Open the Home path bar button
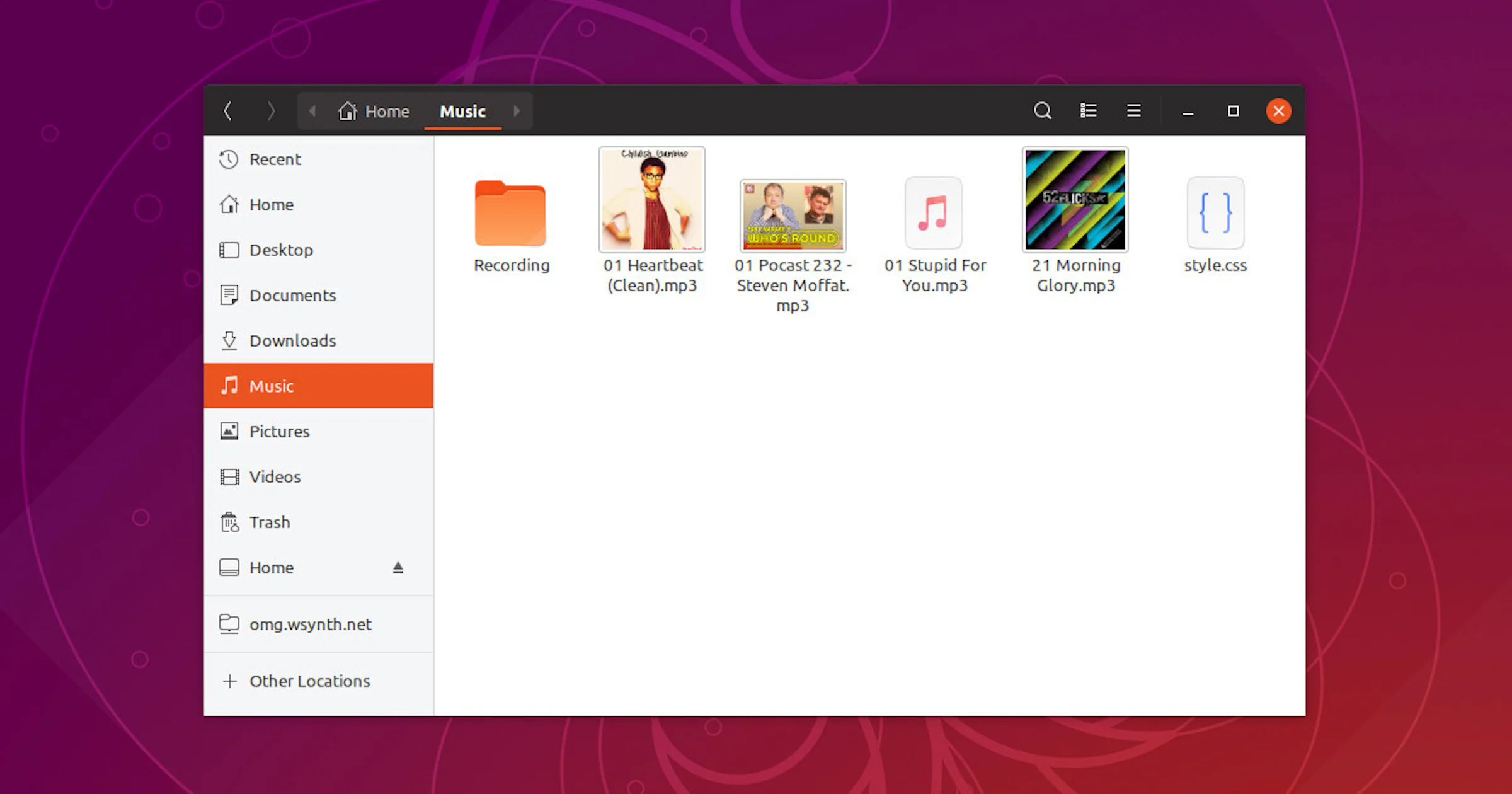 (x=374, y=112)
